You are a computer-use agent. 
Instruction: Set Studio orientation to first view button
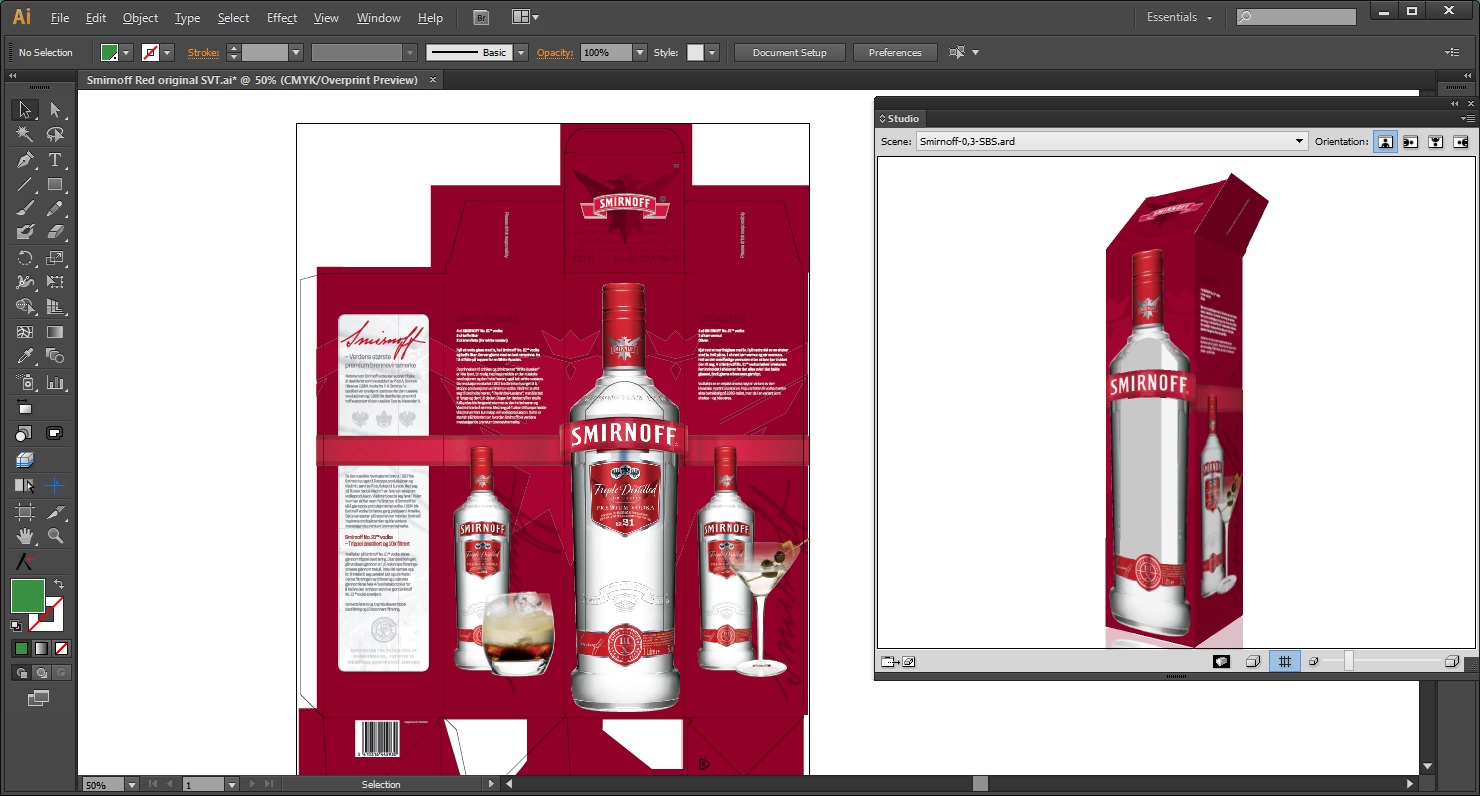click(x=1385, y=142)
